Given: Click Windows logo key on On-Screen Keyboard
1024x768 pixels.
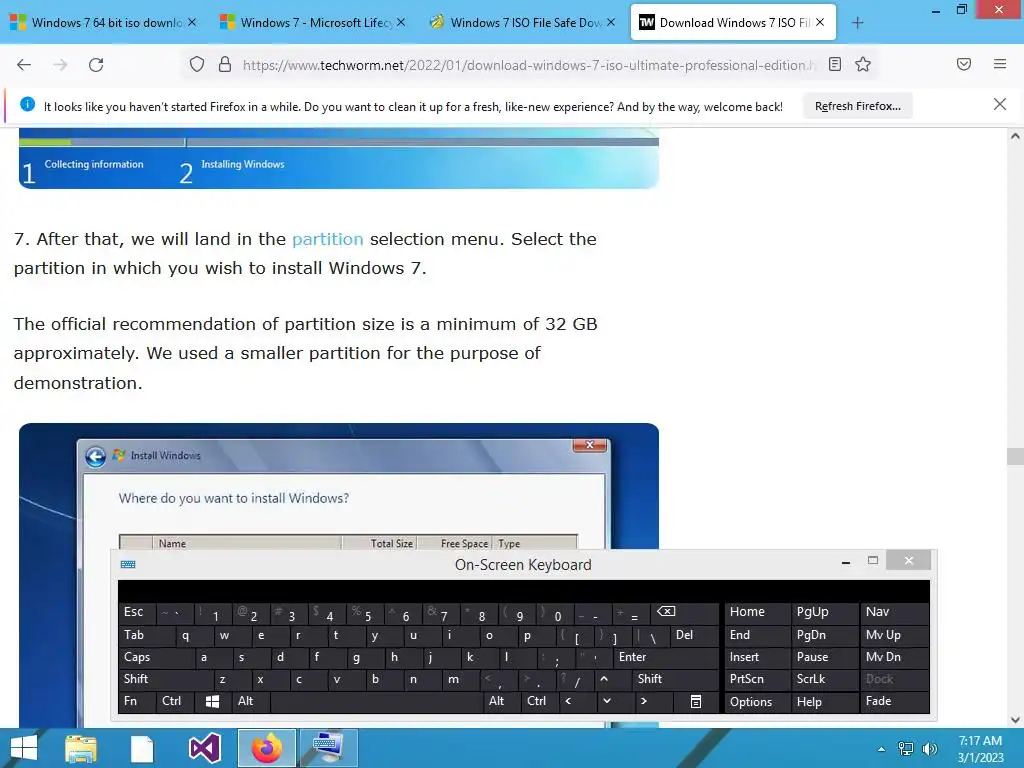Looking at the screenshot, I should click(x=213, y=701).
